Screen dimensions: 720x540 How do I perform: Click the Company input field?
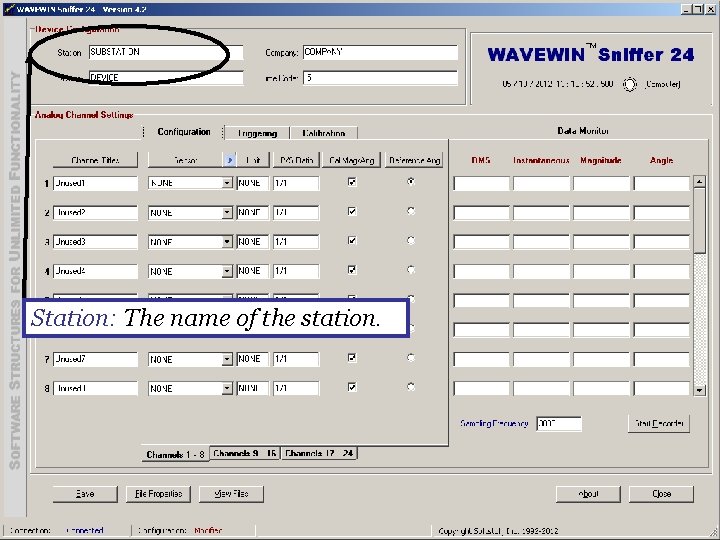[x=380, y=52]
